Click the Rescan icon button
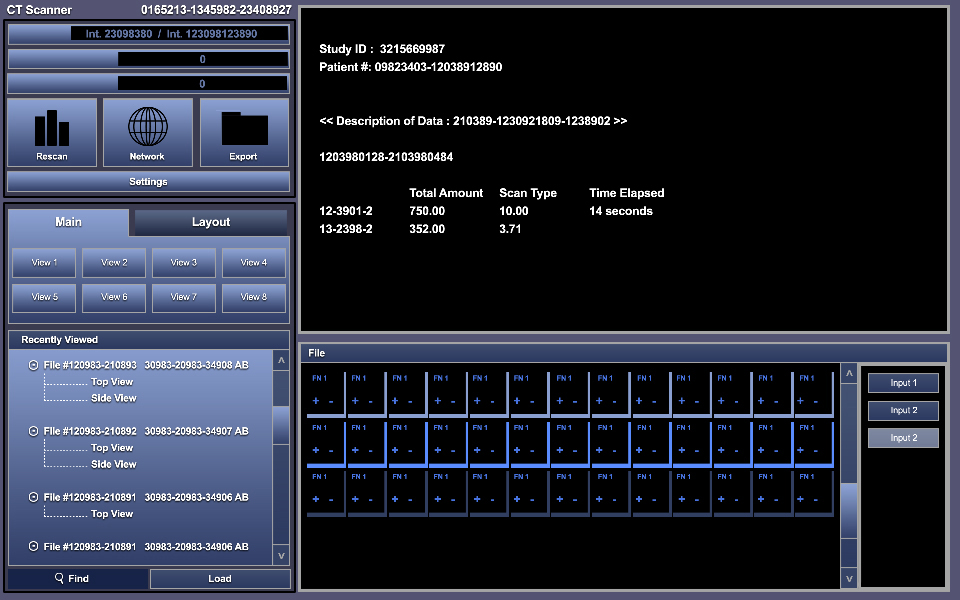The height and width of the screenshot is (600, 960). point(52,132)
